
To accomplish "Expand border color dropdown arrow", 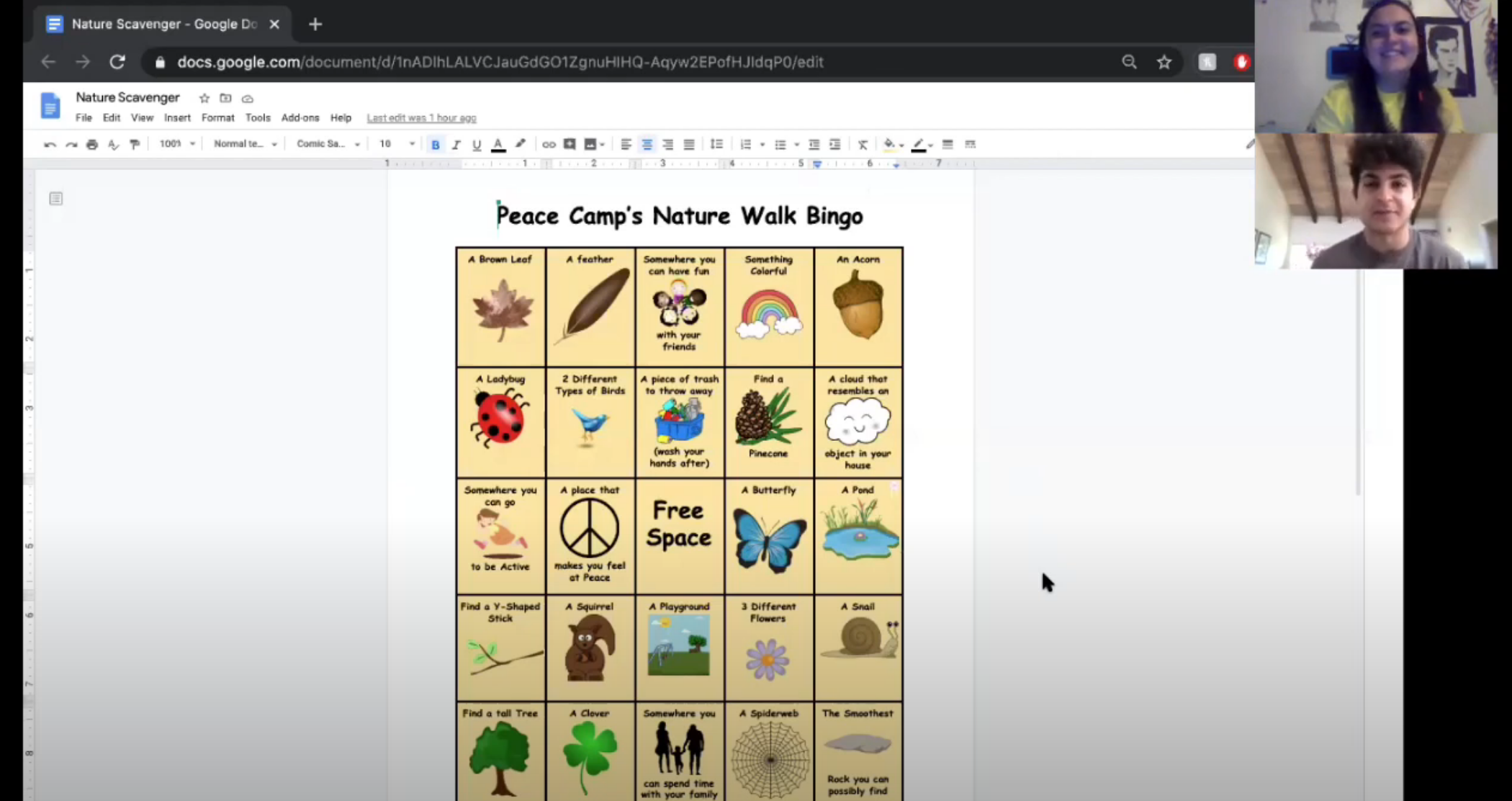I will tap(931, 145).
